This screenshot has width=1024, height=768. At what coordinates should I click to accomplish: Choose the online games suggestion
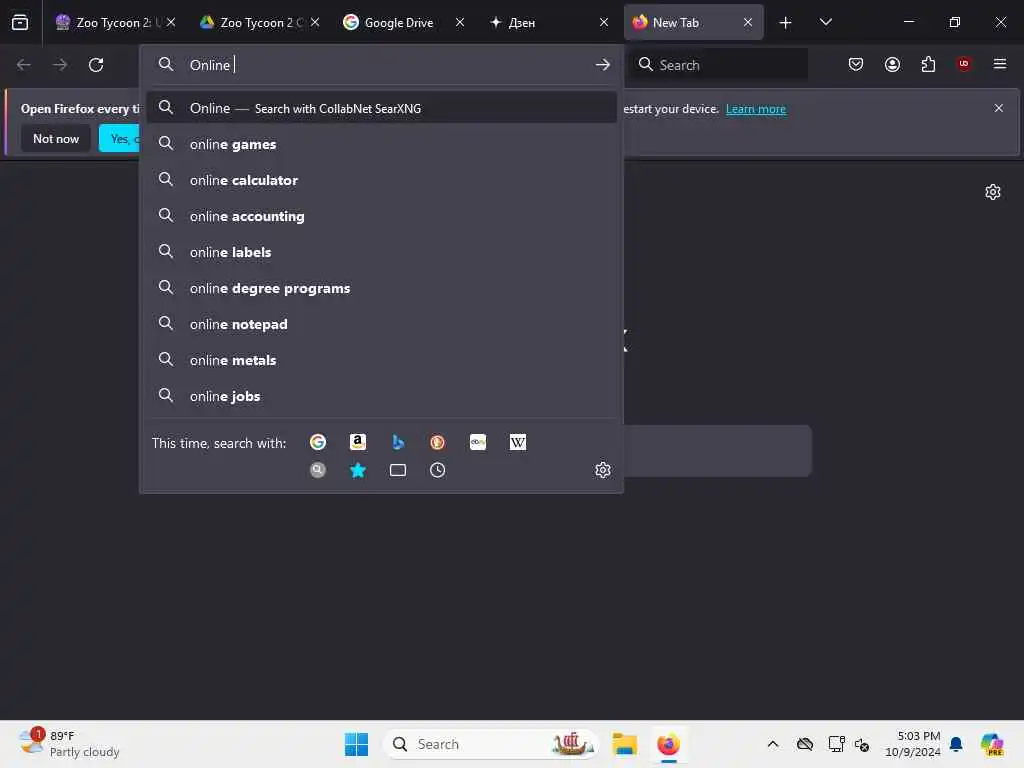[381, 144]
